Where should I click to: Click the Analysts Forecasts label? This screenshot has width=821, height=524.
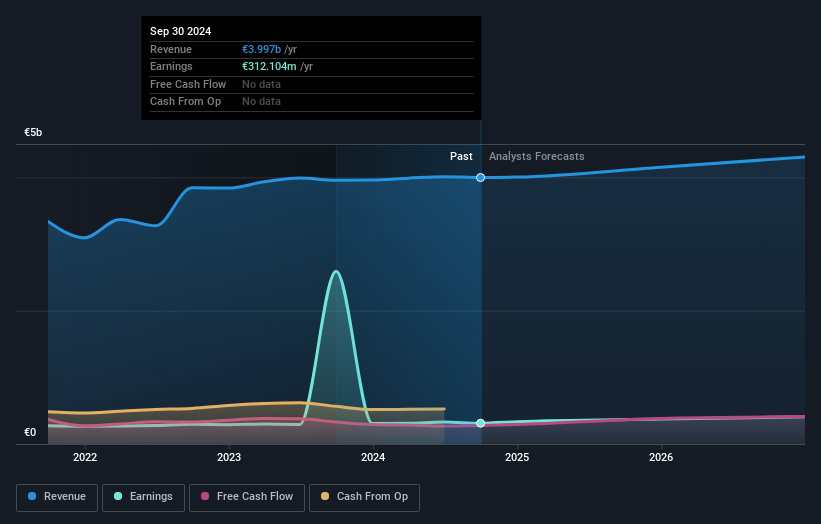click(537, 156)
